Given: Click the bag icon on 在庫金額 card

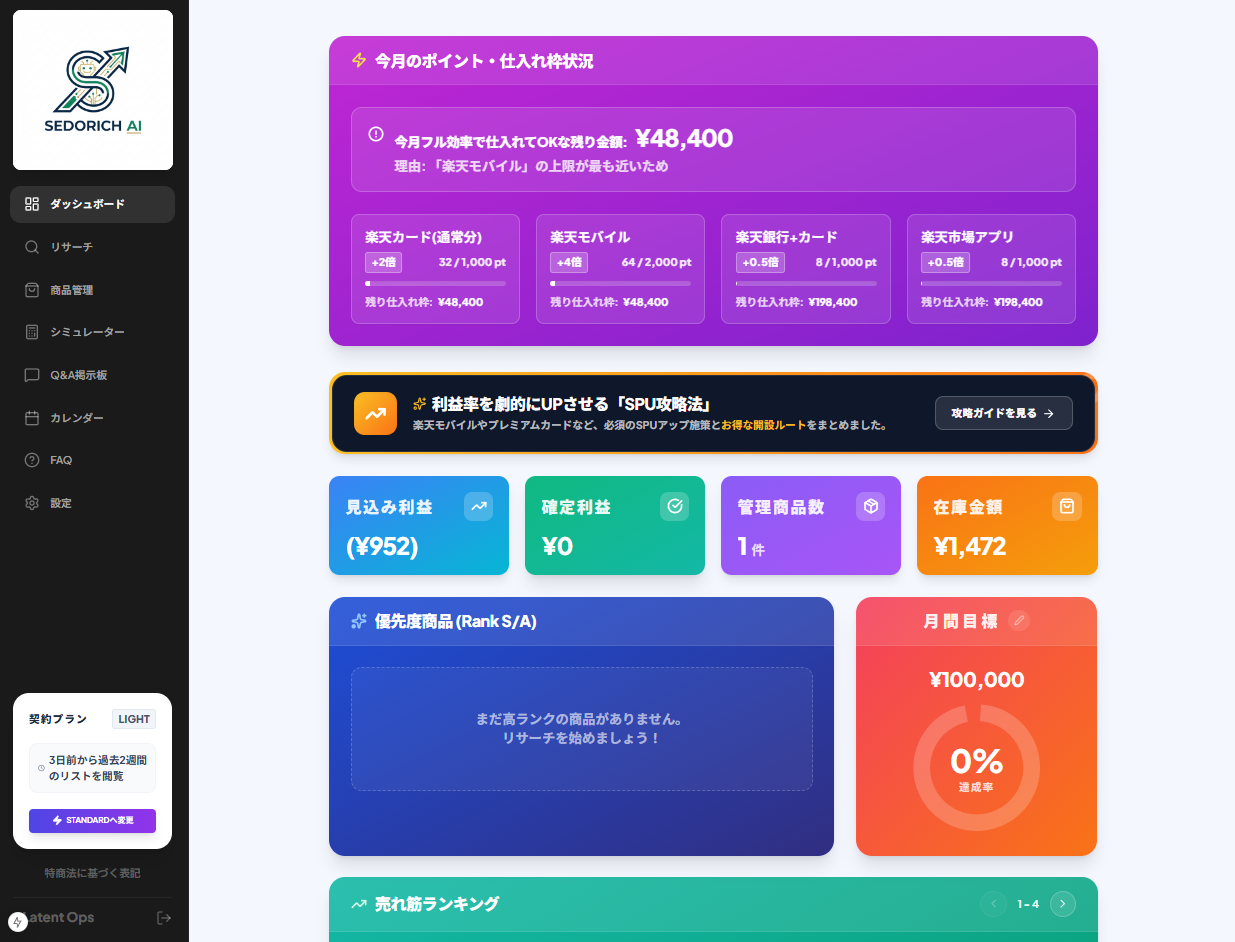Looking at the screenshot, I should pos(1066,506).
